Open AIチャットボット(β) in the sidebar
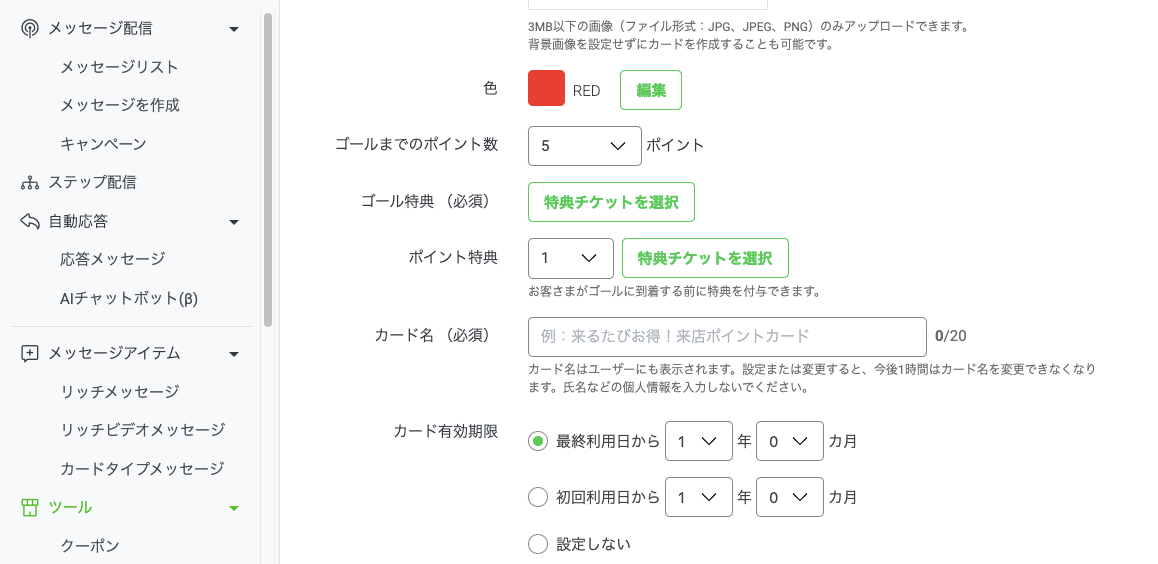Image resolution: width=1158 pixels, height=564 pixels. coord(129,298)
